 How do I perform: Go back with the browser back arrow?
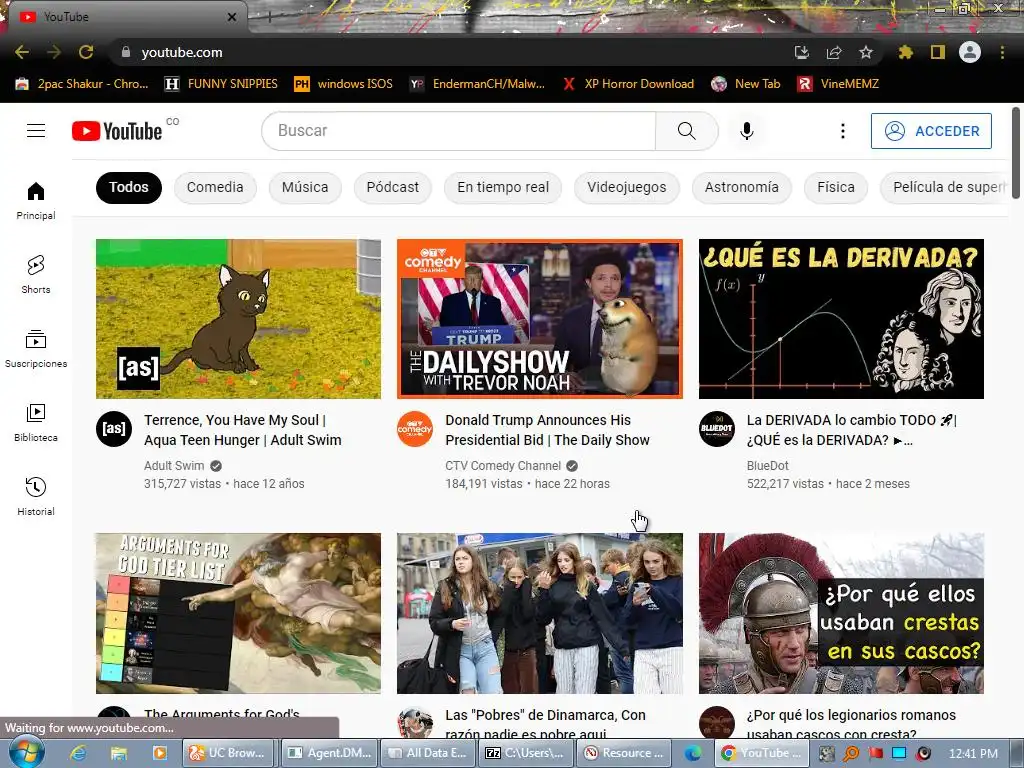pos(22,52)
